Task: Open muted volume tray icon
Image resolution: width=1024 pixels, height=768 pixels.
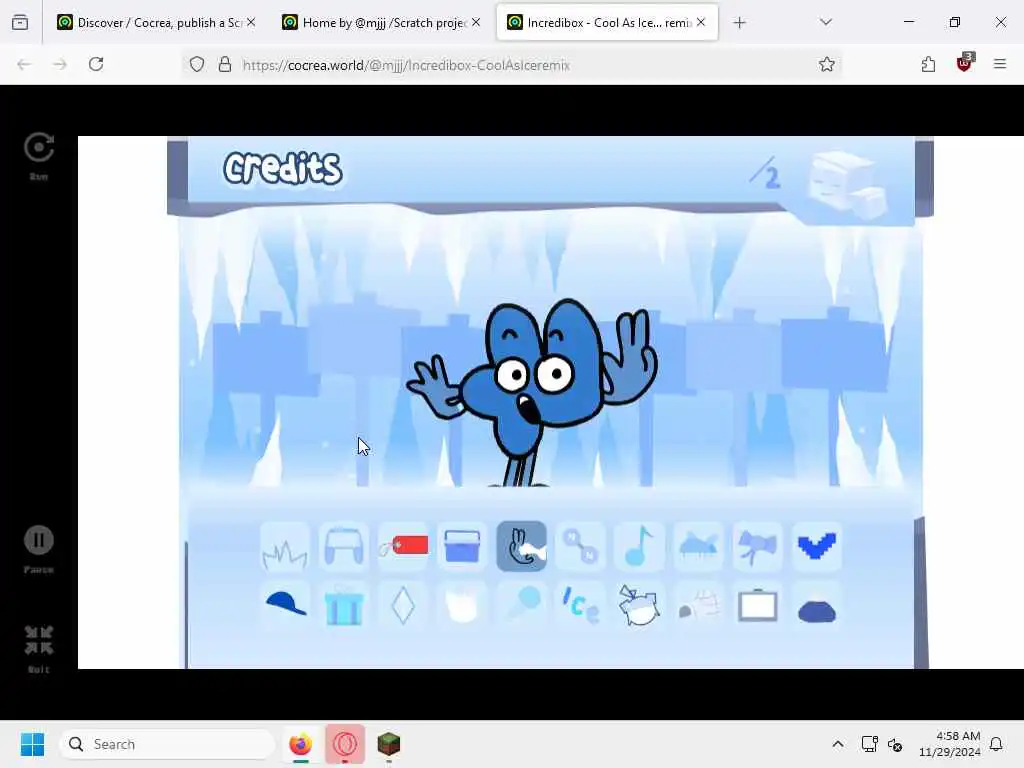Action: 895,744
